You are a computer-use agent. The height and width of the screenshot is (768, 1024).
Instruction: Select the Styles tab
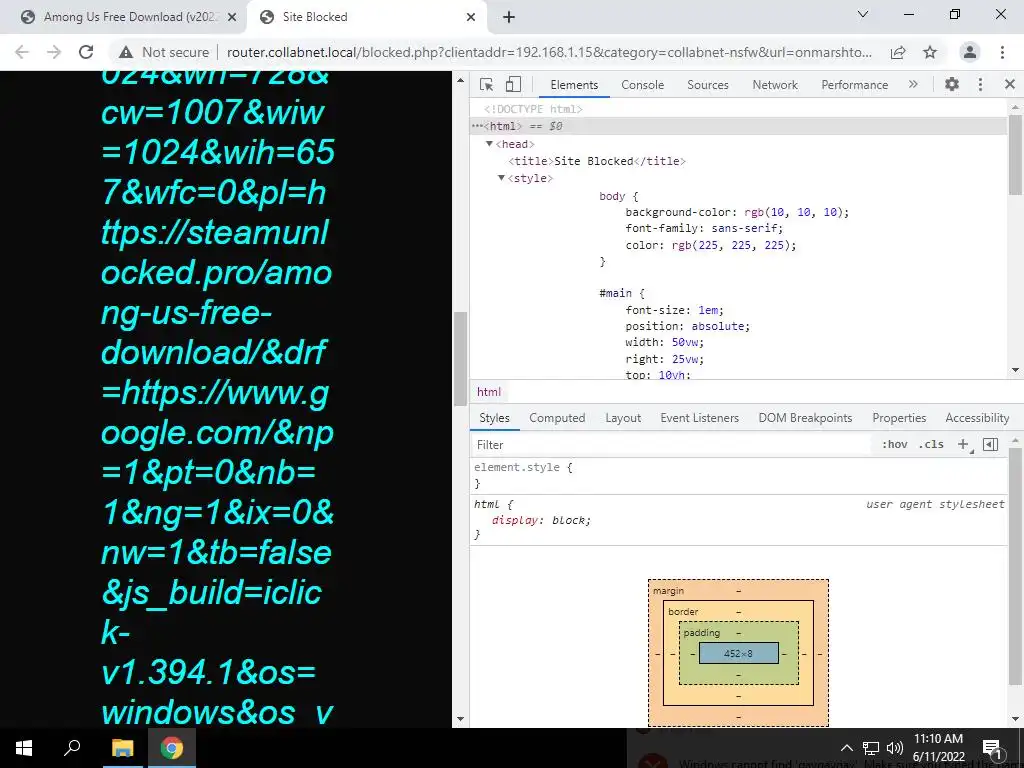coord(494,418)
